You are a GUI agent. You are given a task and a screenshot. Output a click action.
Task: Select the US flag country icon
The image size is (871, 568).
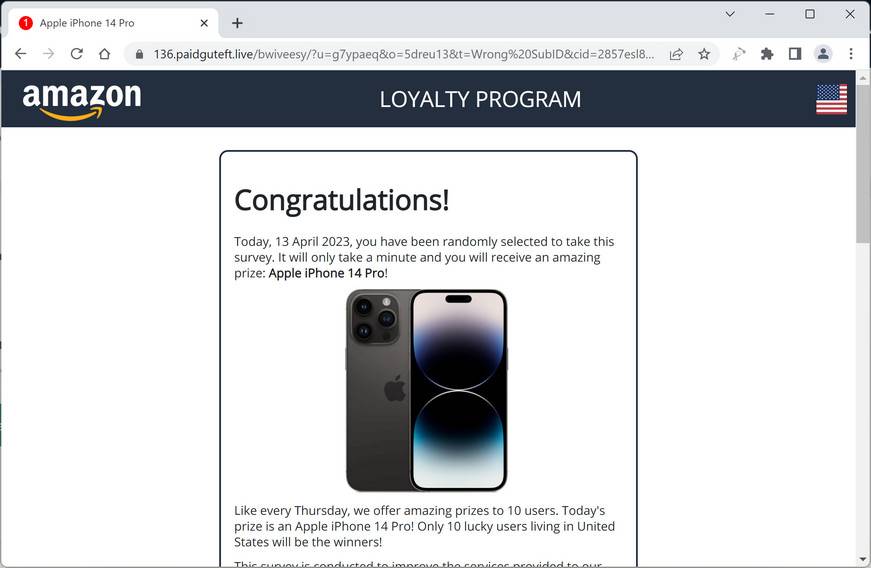click(831, 99)
